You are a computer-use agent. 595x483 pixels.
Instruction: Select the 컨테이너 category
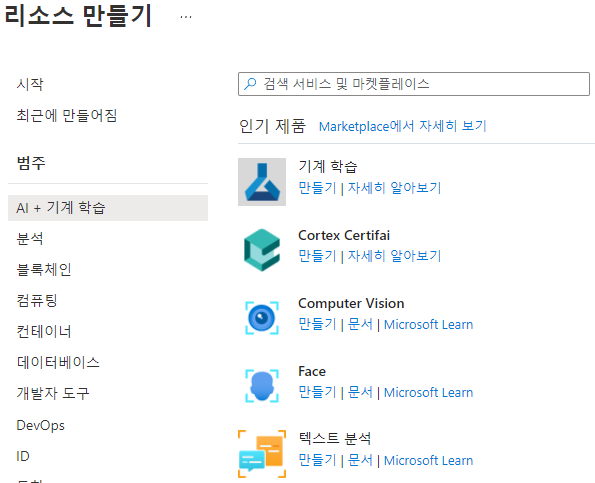[44, 331]
